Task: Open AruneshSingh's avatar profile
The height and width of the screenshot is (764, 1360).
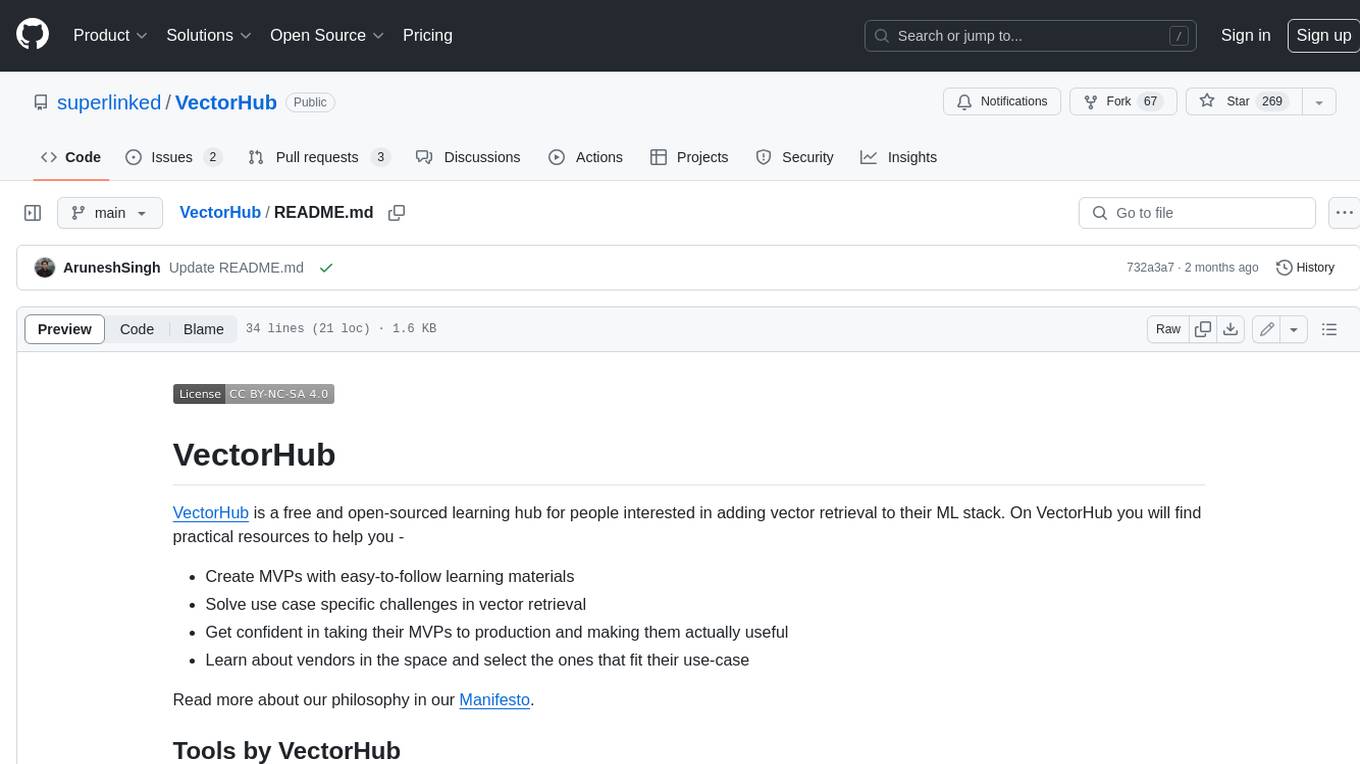Action: (45, 268)
